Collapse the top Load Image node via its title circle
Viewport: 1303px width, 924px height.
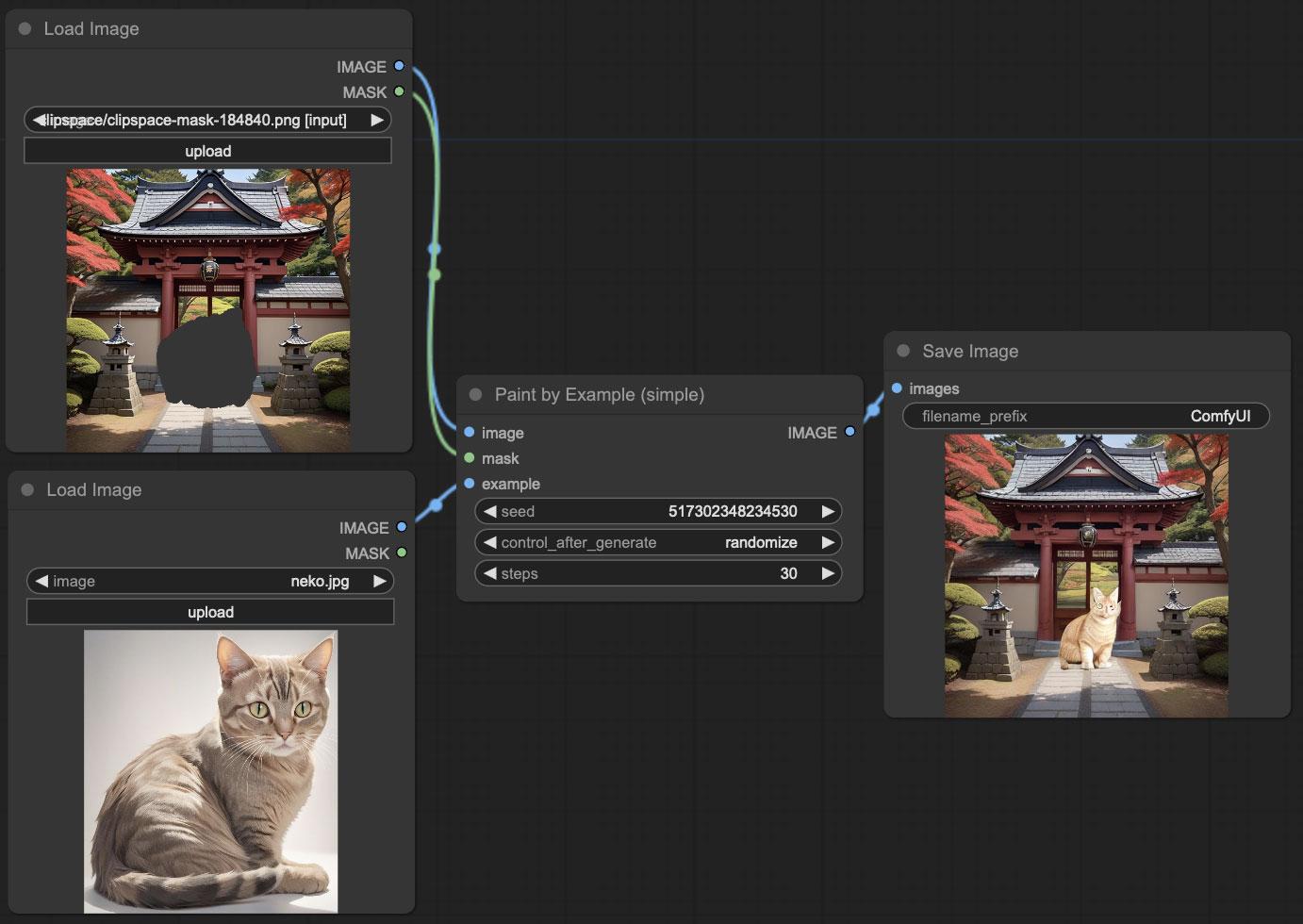click(24, 28)
